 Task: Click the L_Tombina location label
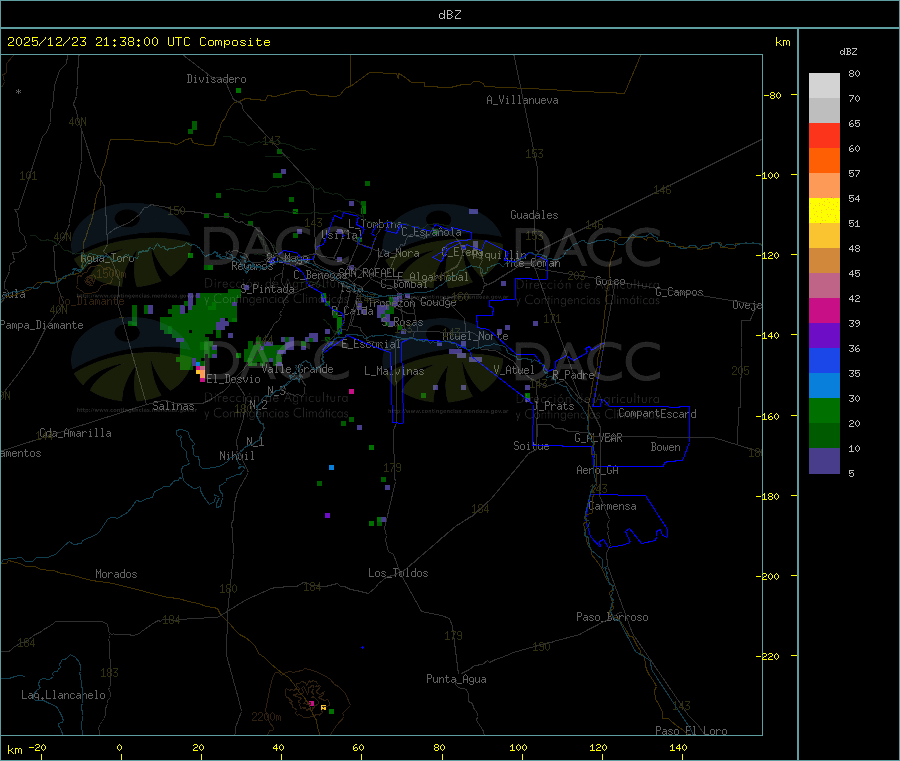pos(375,224)
